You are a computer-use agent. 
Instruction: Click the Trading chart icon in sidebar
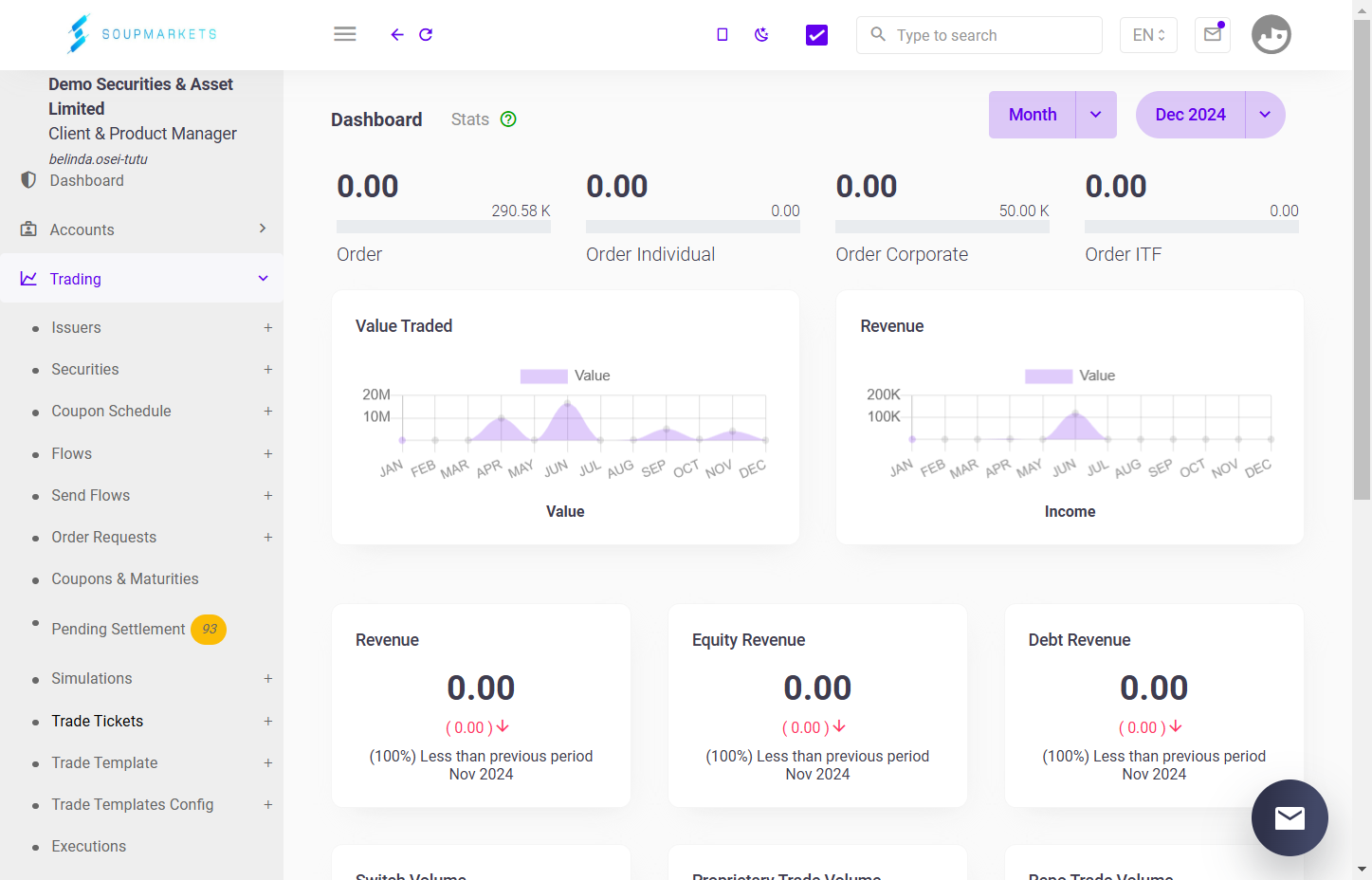click(28, 279)
